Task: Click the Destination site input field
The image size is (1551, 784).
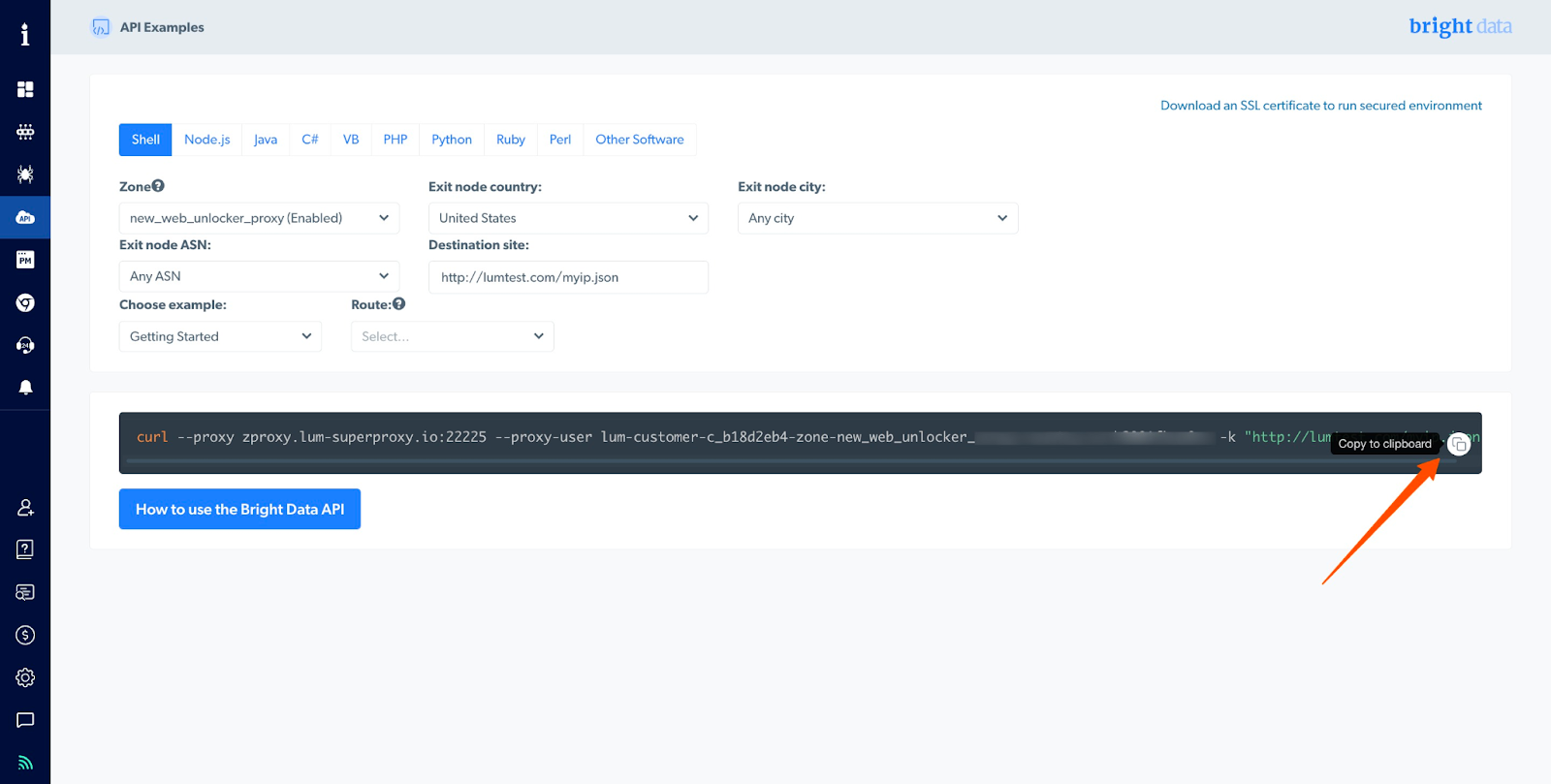Action: coord(568,277)
